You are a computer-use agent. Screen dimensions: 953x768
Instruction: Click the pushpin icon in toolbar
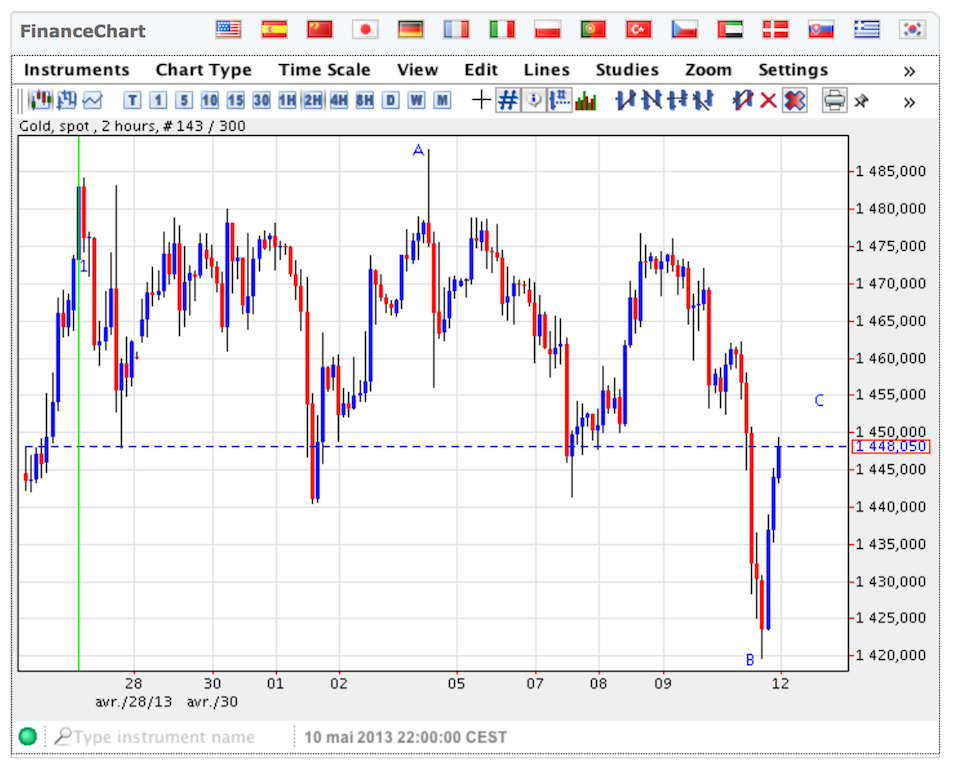point(861,100)
